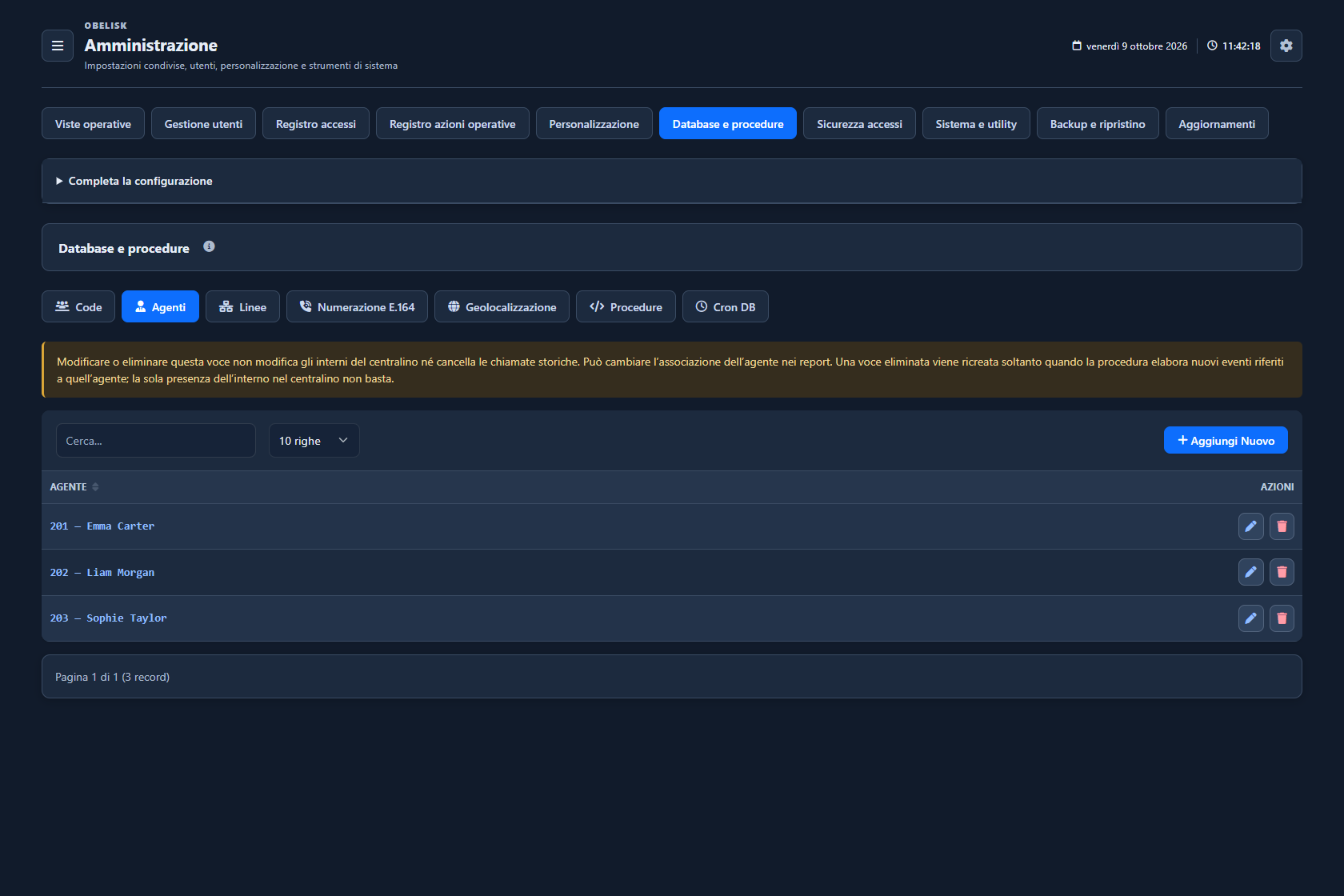Open the Sicurezza accessi tab

click(x=859, y=123)
